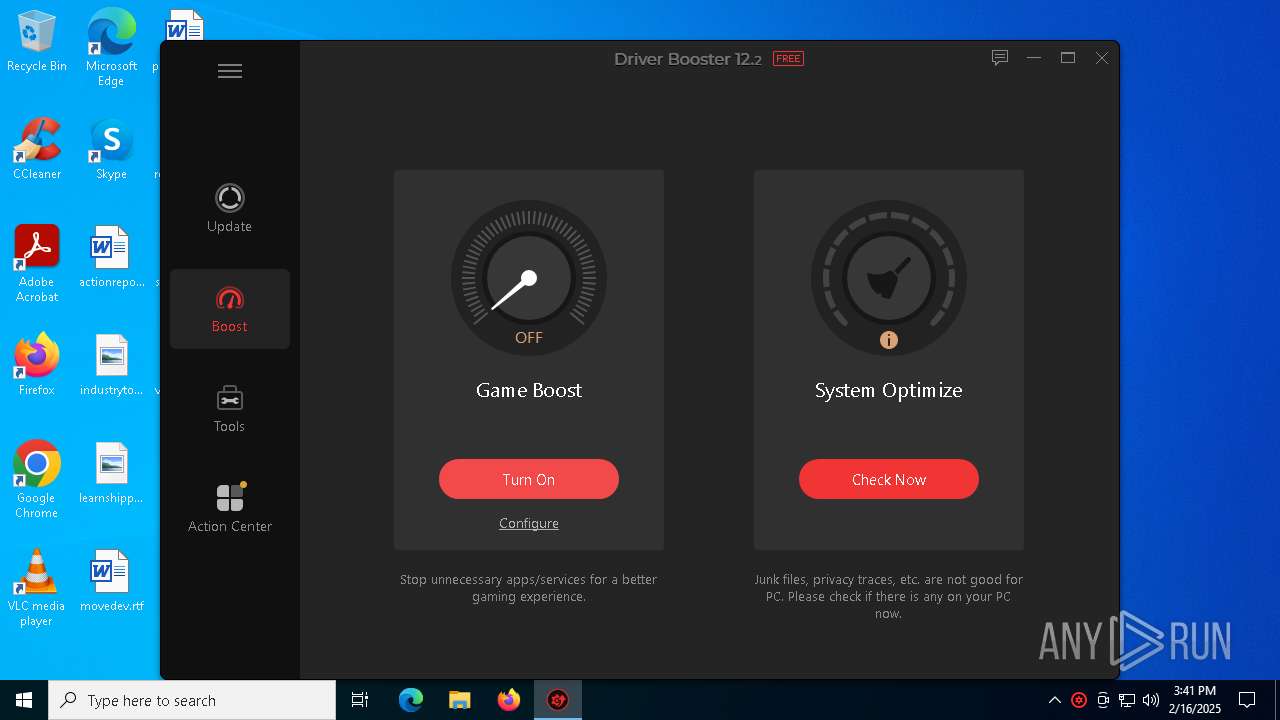The height and width of the screenshot is (720, 1280).
Task: Click the System Optimize title text
Action: [x=889, y=390]
